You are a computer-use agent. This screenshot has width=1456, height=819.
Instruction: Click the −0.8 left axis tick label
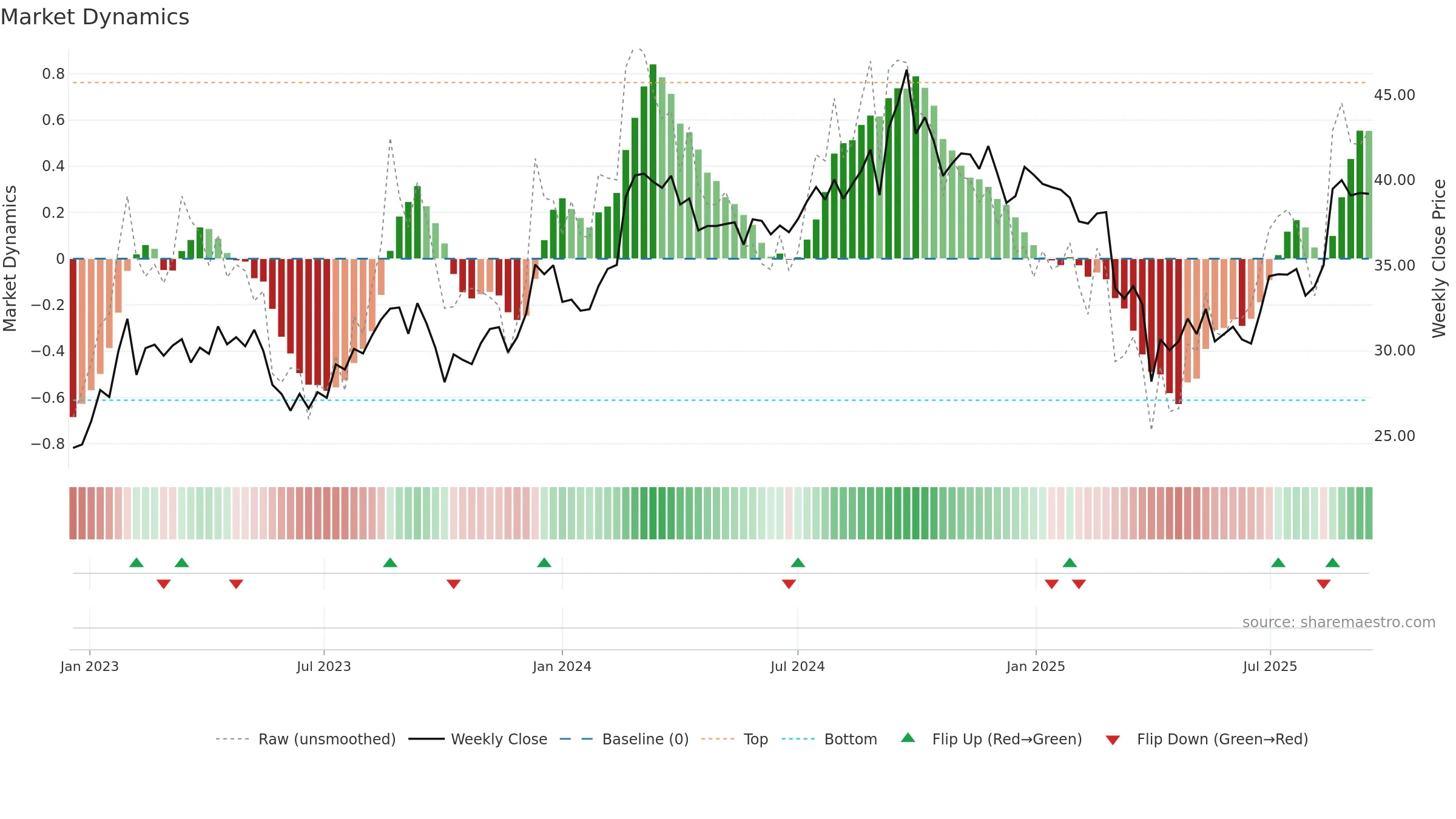coord(48,443)
